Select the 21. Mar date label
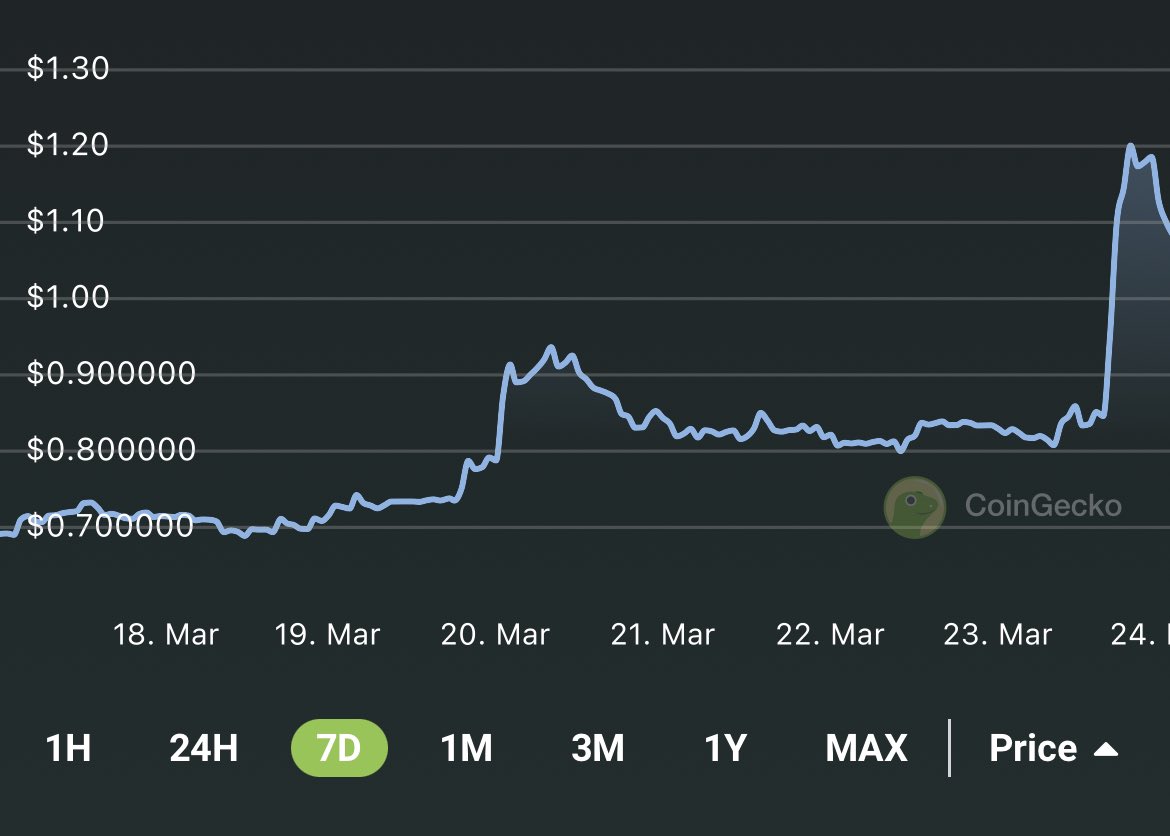Viewport: 1170px width, 836px height. click(664, 634)
